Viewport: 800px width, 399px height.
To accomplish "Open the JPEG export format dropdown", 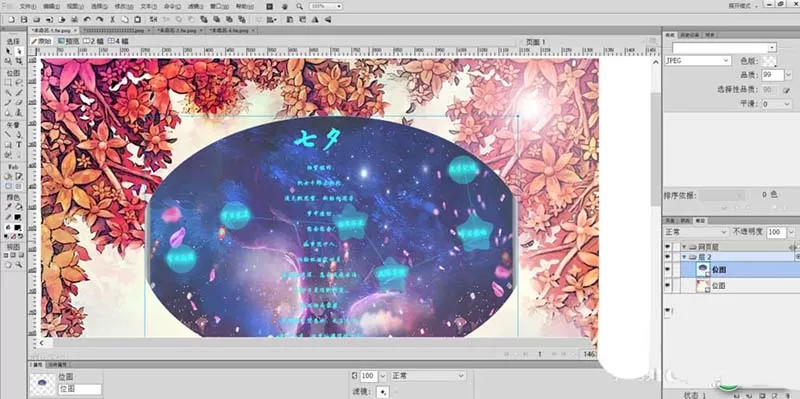I will (x=697, y=60).
